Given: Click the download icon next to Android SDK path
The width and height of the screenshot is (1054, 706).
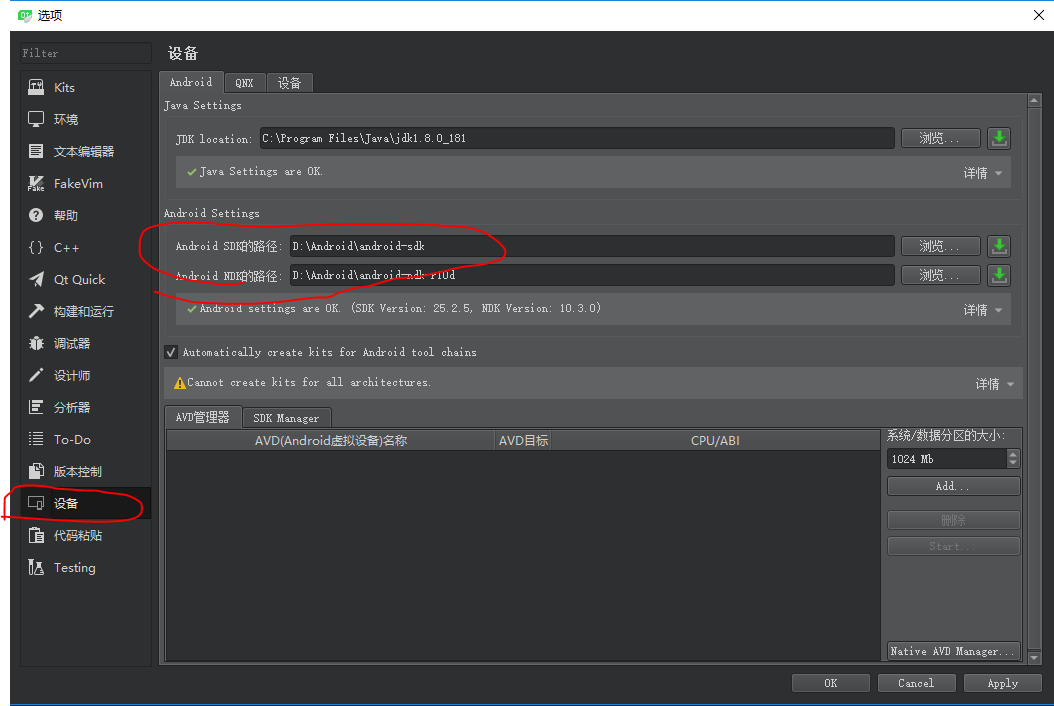Looking at the screenshot, I should 999,246.
